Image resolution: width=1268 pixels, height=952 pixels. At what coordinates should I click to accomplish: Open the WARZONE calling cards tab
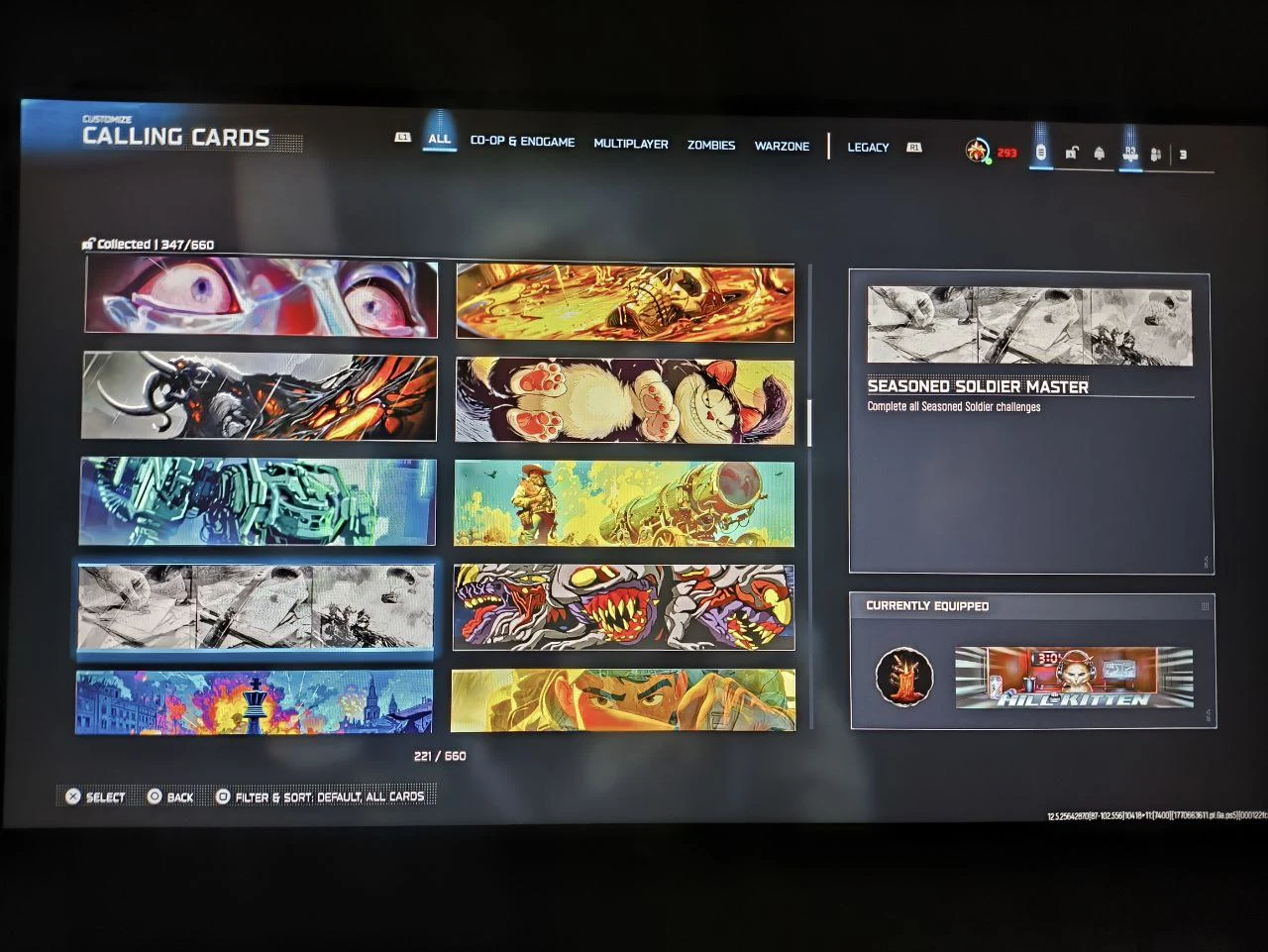click(782, 147)
